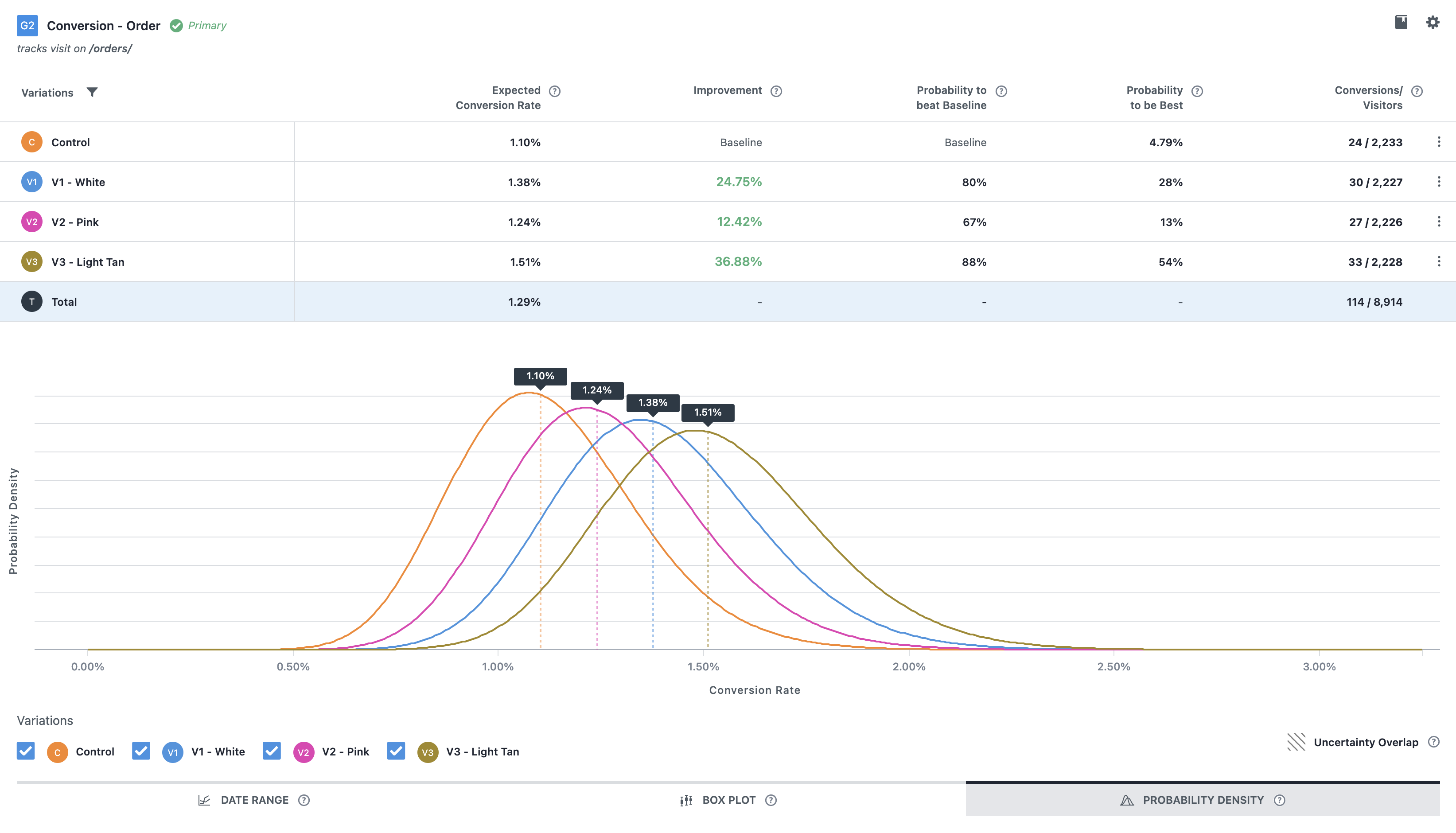The image size is (1456, 833).
Task: Click the V2 avatar in table row
Action: pos(32,222)
